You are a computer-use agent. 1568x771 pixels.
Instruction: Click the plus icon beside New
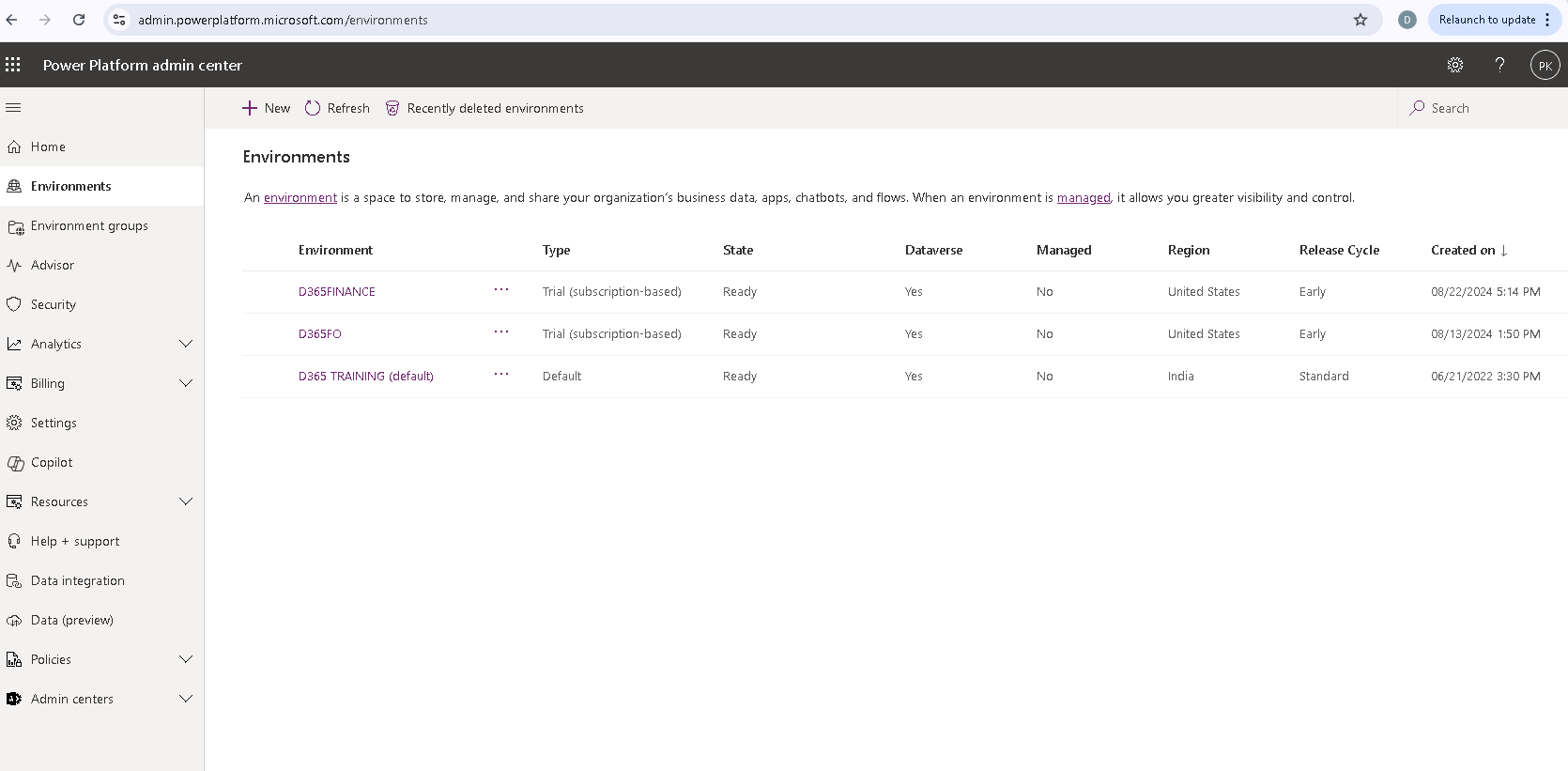pos(250,108)
